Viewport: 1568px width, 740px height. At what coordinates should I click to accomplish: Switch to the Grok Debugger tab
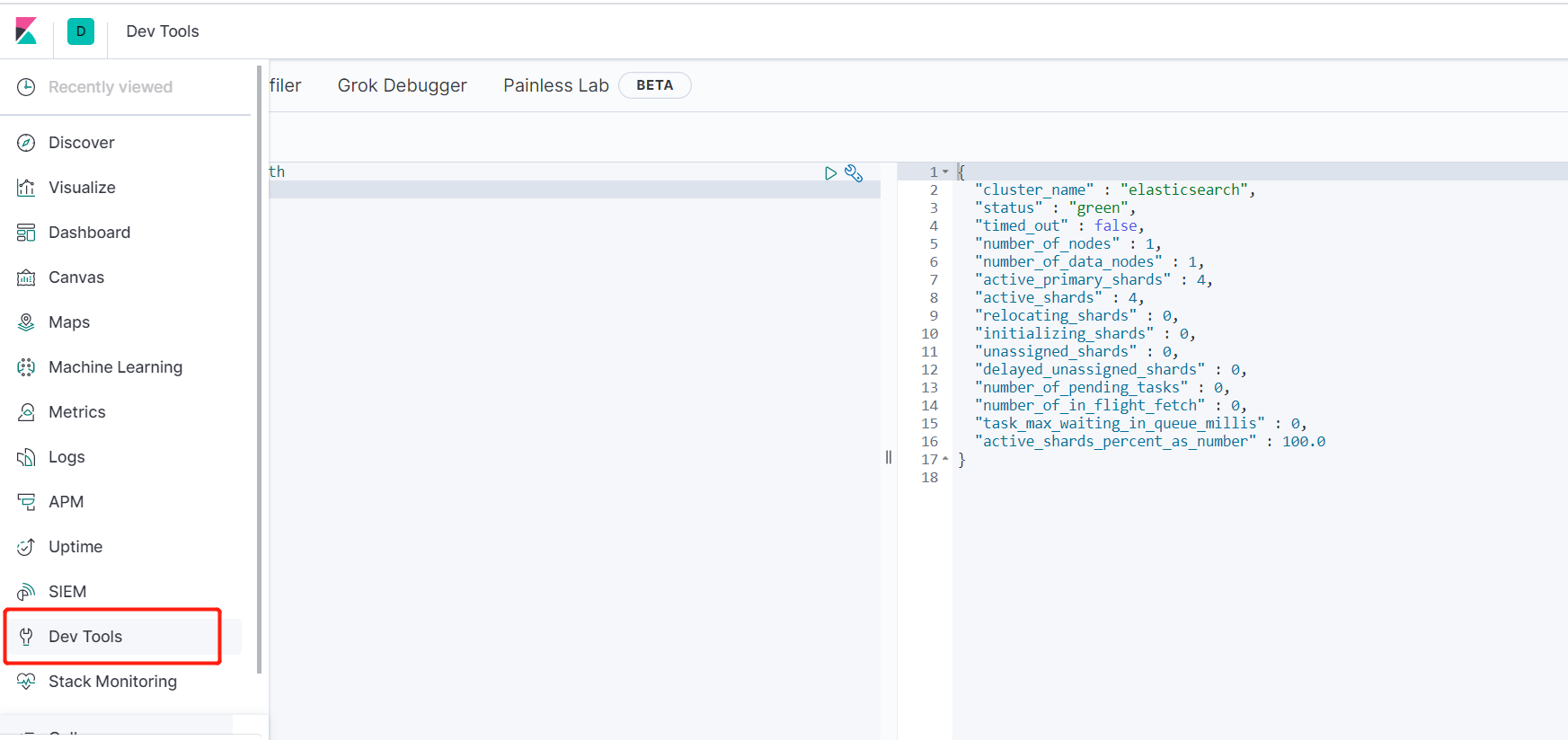(x=402, y=85)
